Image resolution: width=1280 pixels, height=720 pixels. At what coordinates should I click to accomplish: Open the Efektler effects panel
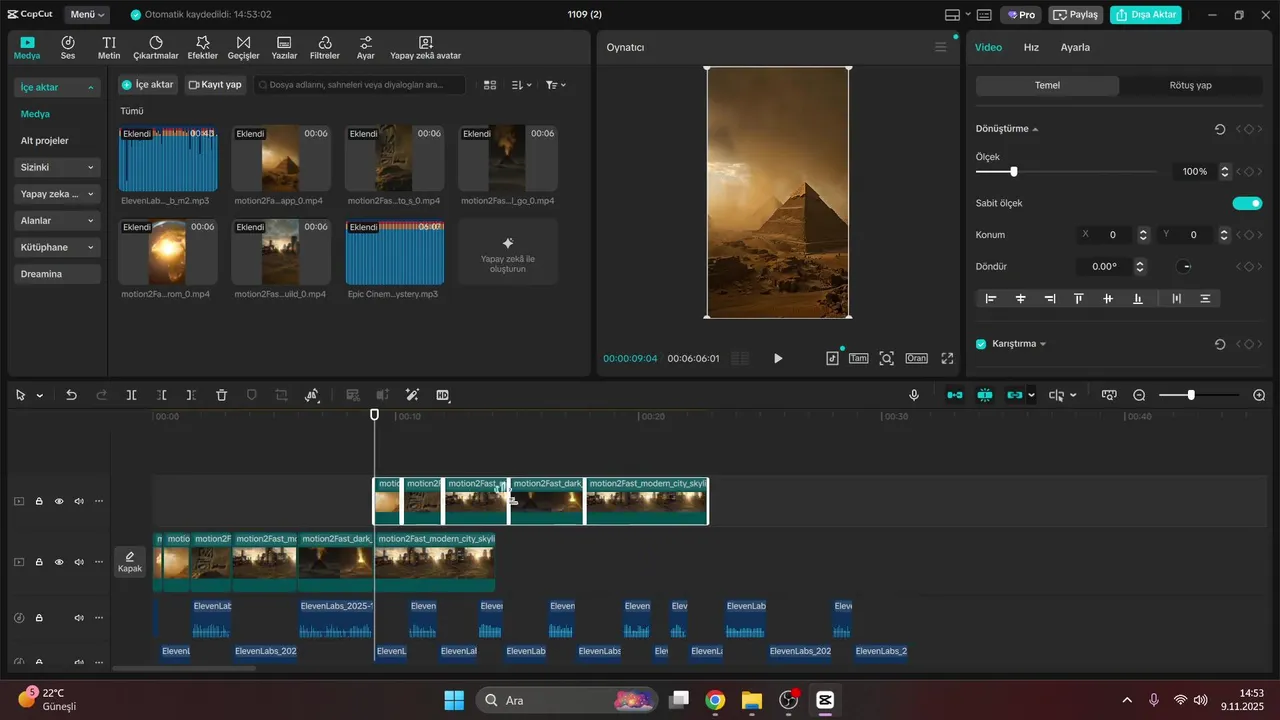coord(203,47)
